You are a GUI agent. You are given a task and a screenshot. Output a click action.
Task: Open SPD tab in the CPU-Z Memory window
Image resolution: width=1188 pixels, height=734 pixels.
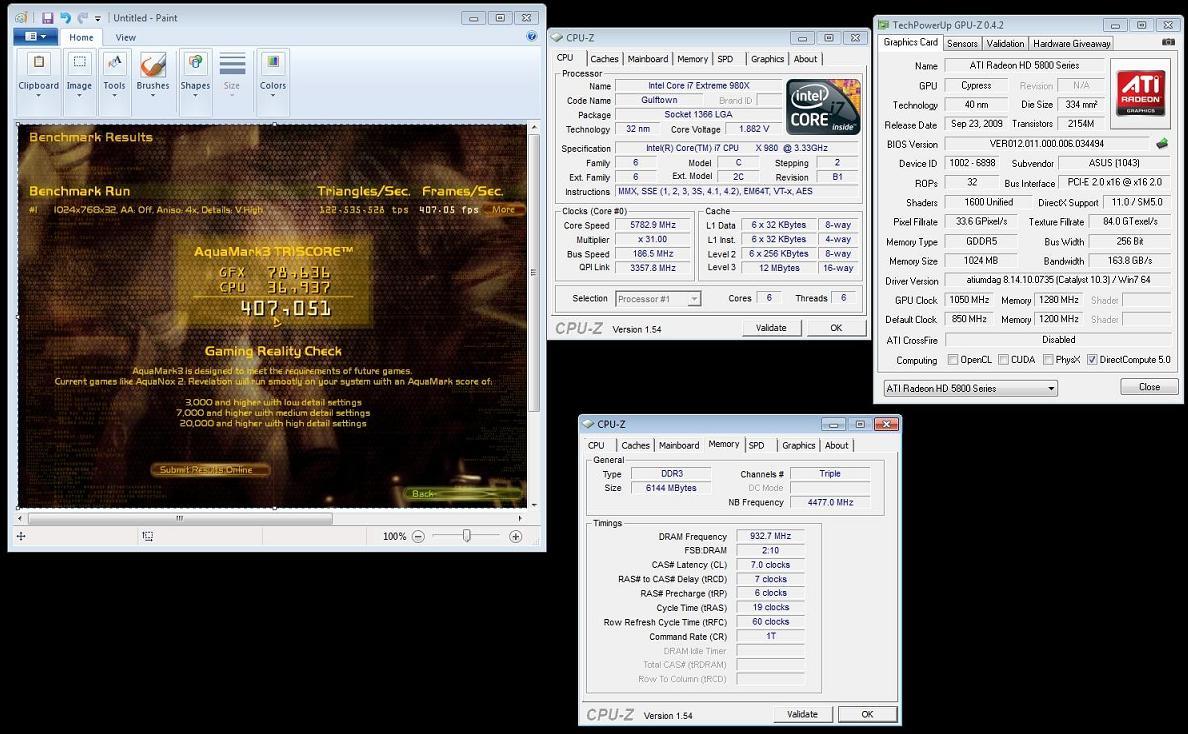(x=756, y=445)
